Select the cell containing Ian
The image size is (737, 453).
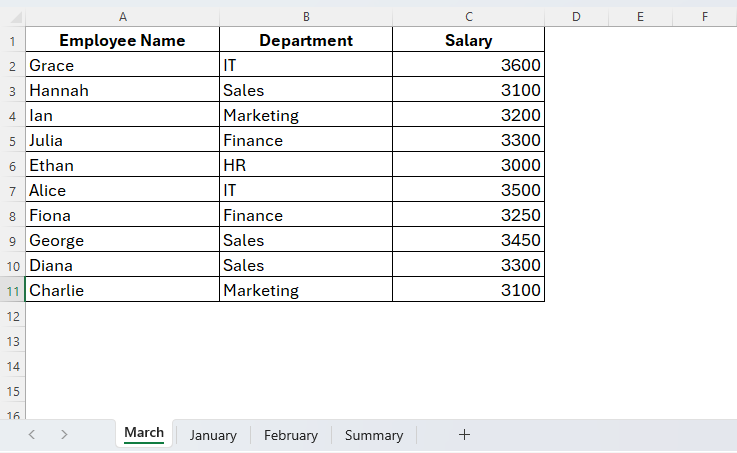tap(123, 115)
